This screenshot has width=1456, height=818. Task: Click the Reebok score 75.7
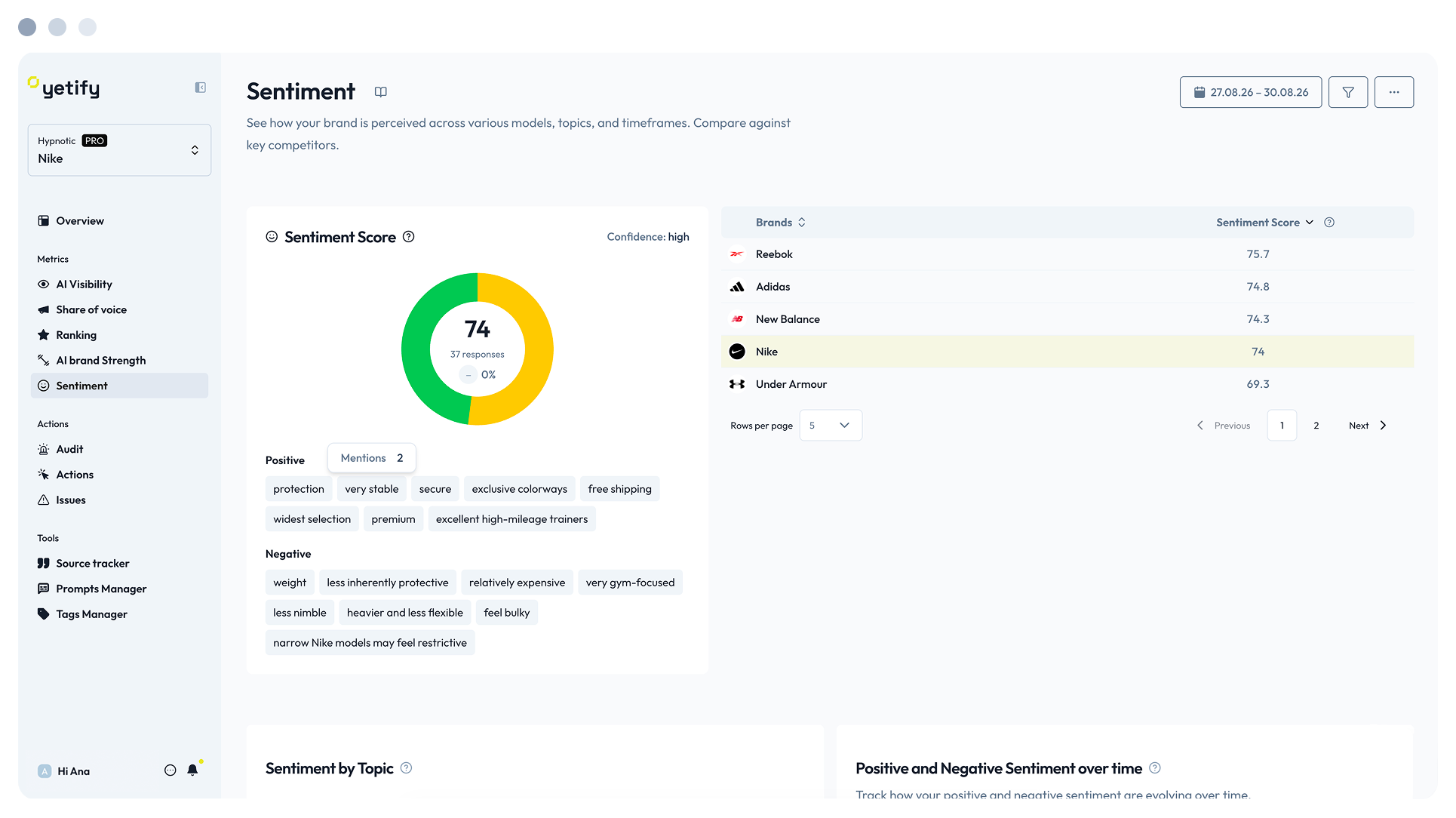tap(1258, 254)
